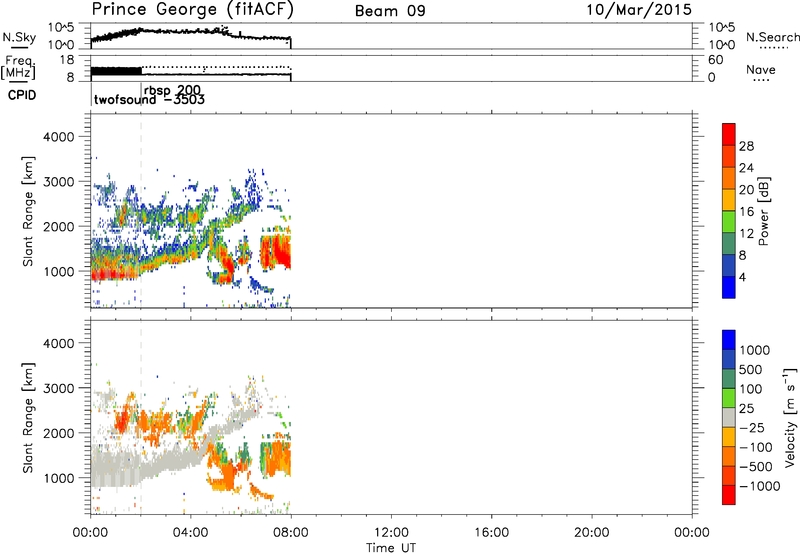Click the "Velocity [m s-1]" colorbar title
This screenshot has width=800, height=554.
click(790, 417)
